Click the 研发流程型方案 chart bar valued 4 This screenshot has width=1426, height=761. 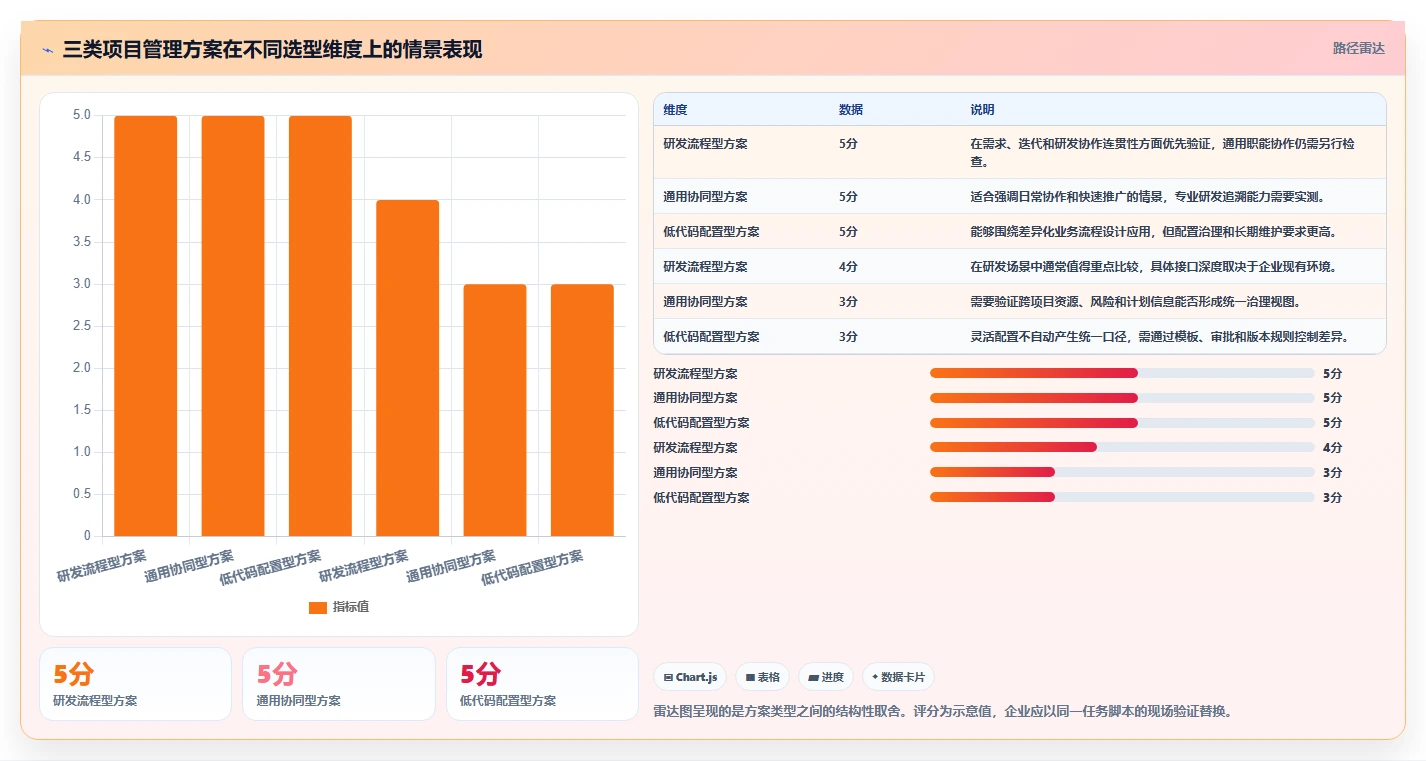[408, 368]
